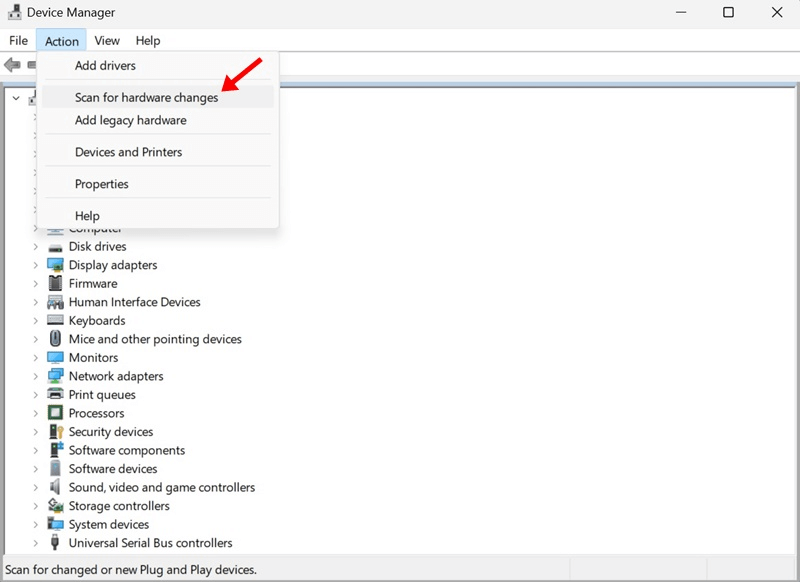Select the mouse icon for pointing devices
Screen dimensions: 800x582
coord(55,339)
